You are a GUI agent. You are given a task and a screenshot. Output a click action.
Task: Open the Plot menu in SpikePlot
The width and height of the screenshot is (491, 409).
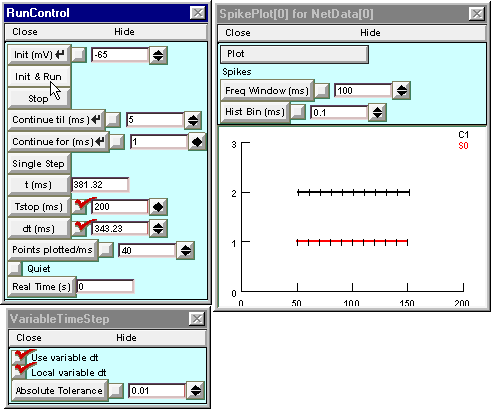click(x=294, y=54)
